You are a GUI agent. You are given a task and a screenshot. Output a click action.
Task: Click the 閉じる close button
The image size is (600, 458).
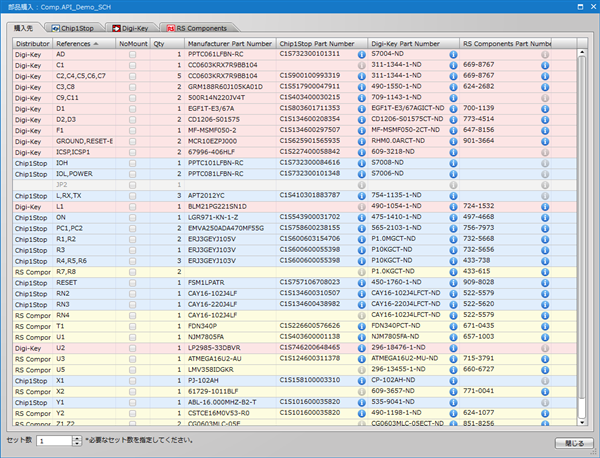tap(574, 443)
